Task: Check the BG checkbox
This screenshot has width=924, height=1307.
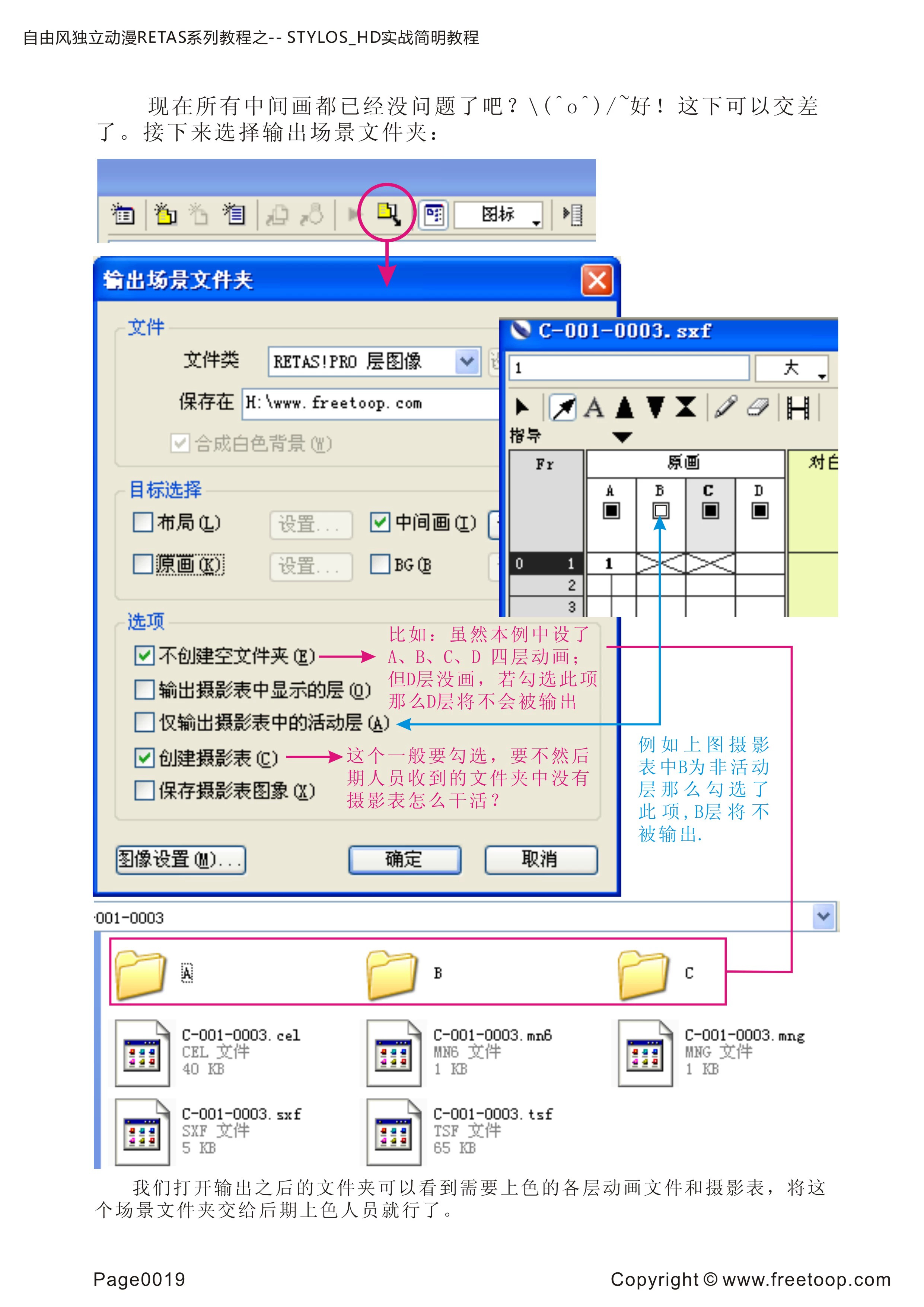Action: coord(379,564)
